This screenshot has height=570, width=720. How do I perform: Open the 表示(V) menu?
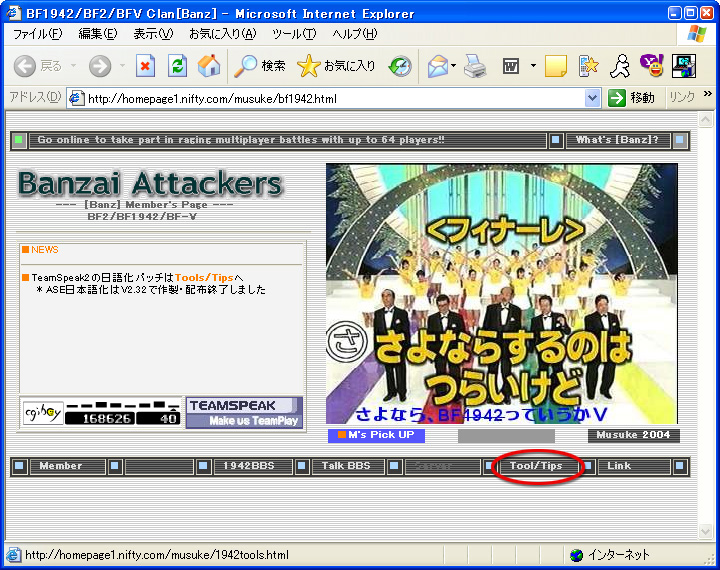[153, 34]
